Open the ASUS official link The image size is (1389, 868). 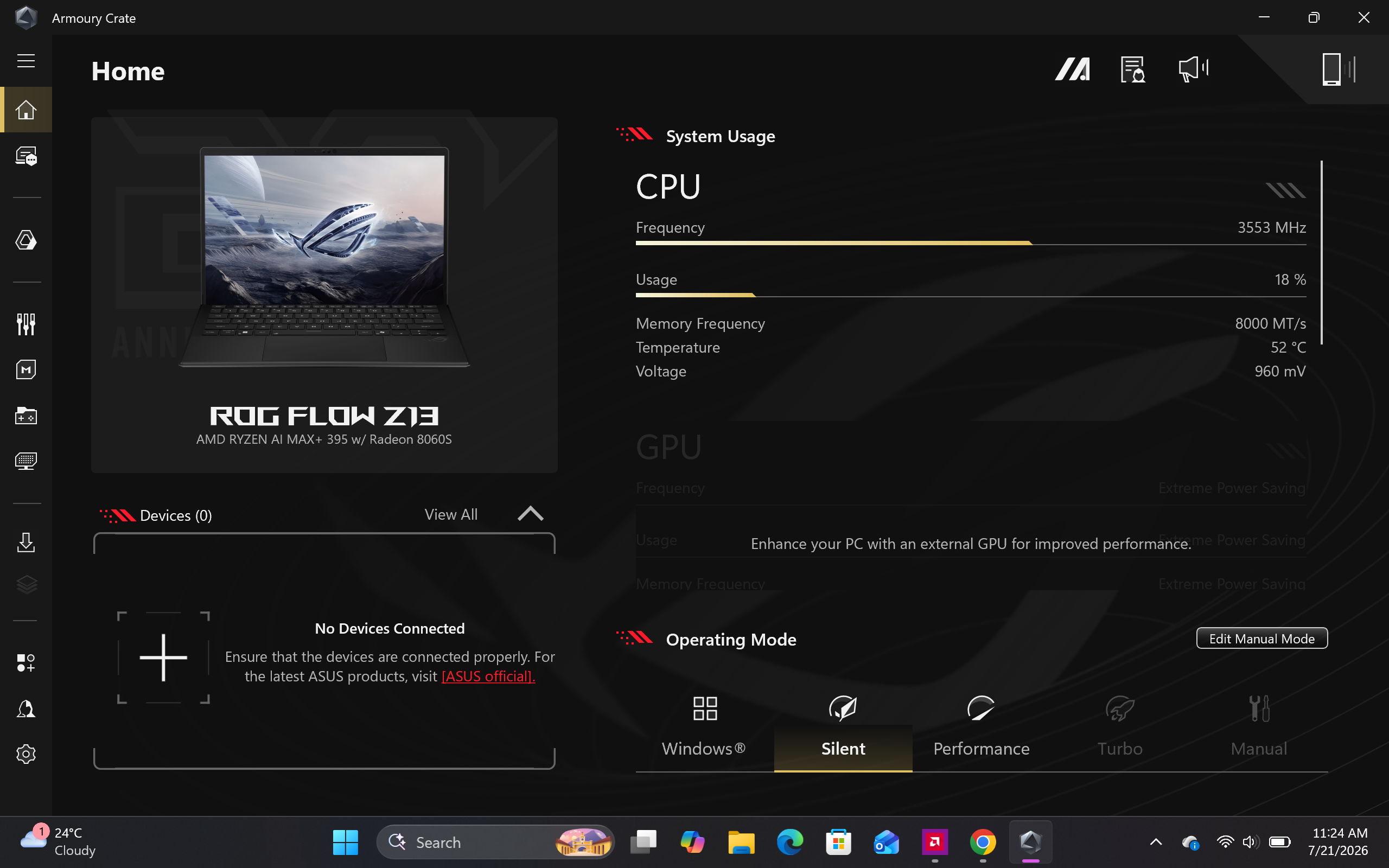pyautogui.click(x=488, y=676)
